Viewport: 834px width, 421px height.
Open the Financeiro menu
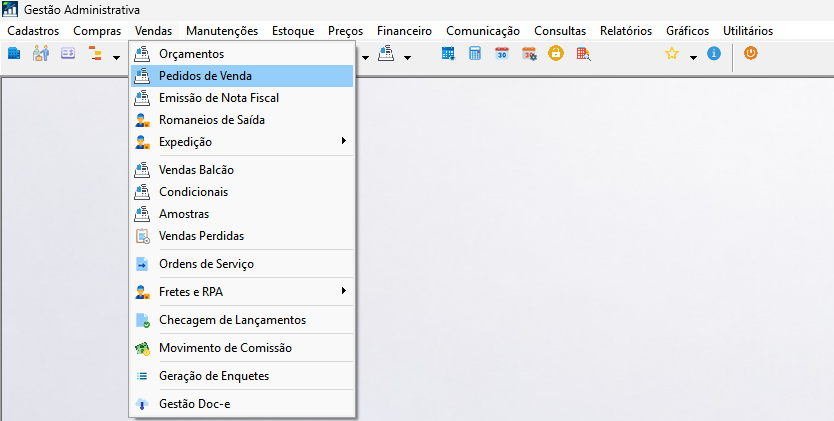tap(404, 31)
